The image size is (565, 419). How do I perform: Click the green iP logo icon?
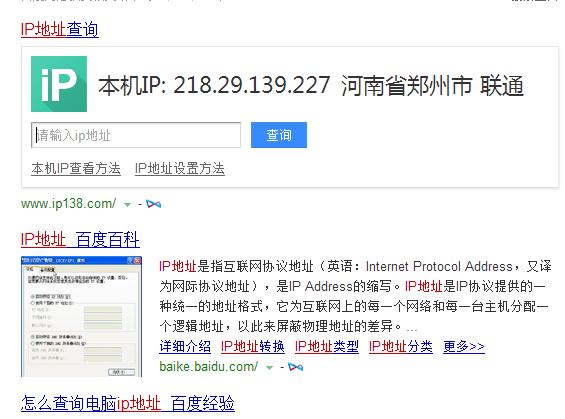59,84
